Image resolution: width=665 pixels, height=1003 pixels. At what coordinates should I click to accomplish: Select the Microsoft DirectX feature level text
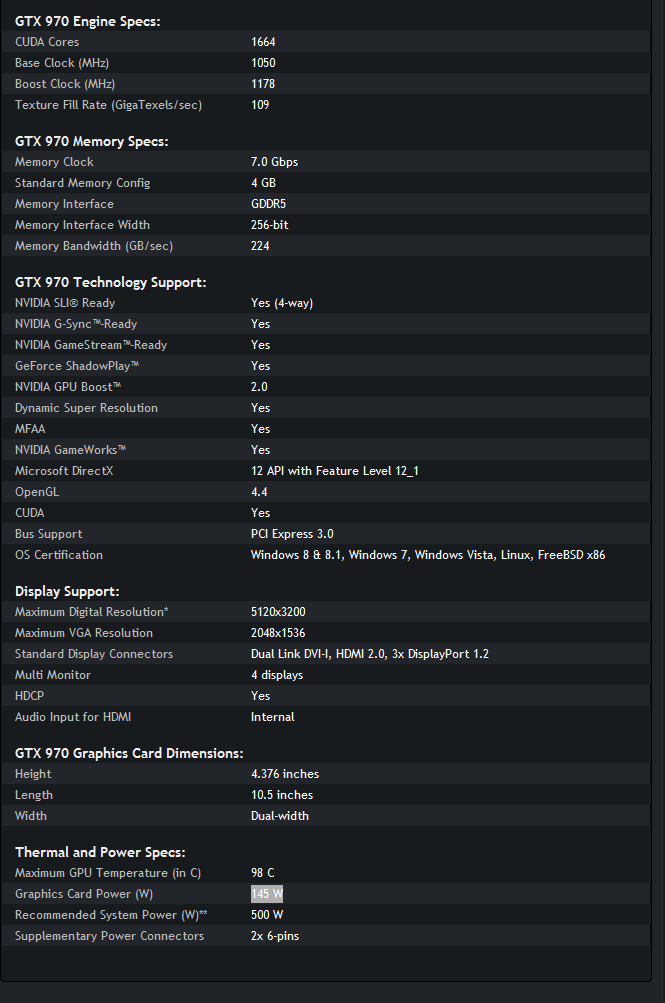point(334,471)
